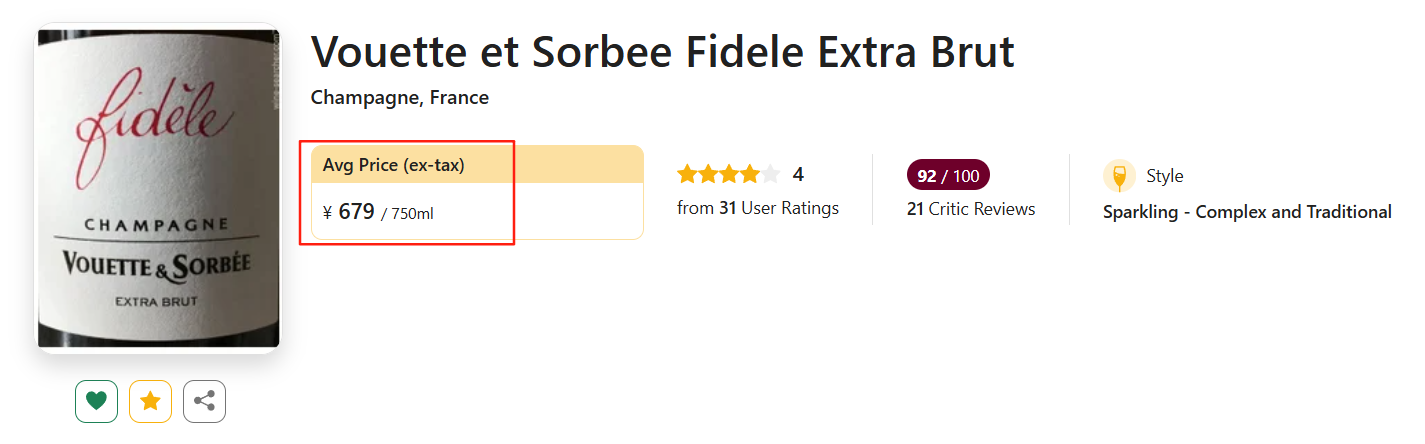Click the green heart icon

click(96, 401)
